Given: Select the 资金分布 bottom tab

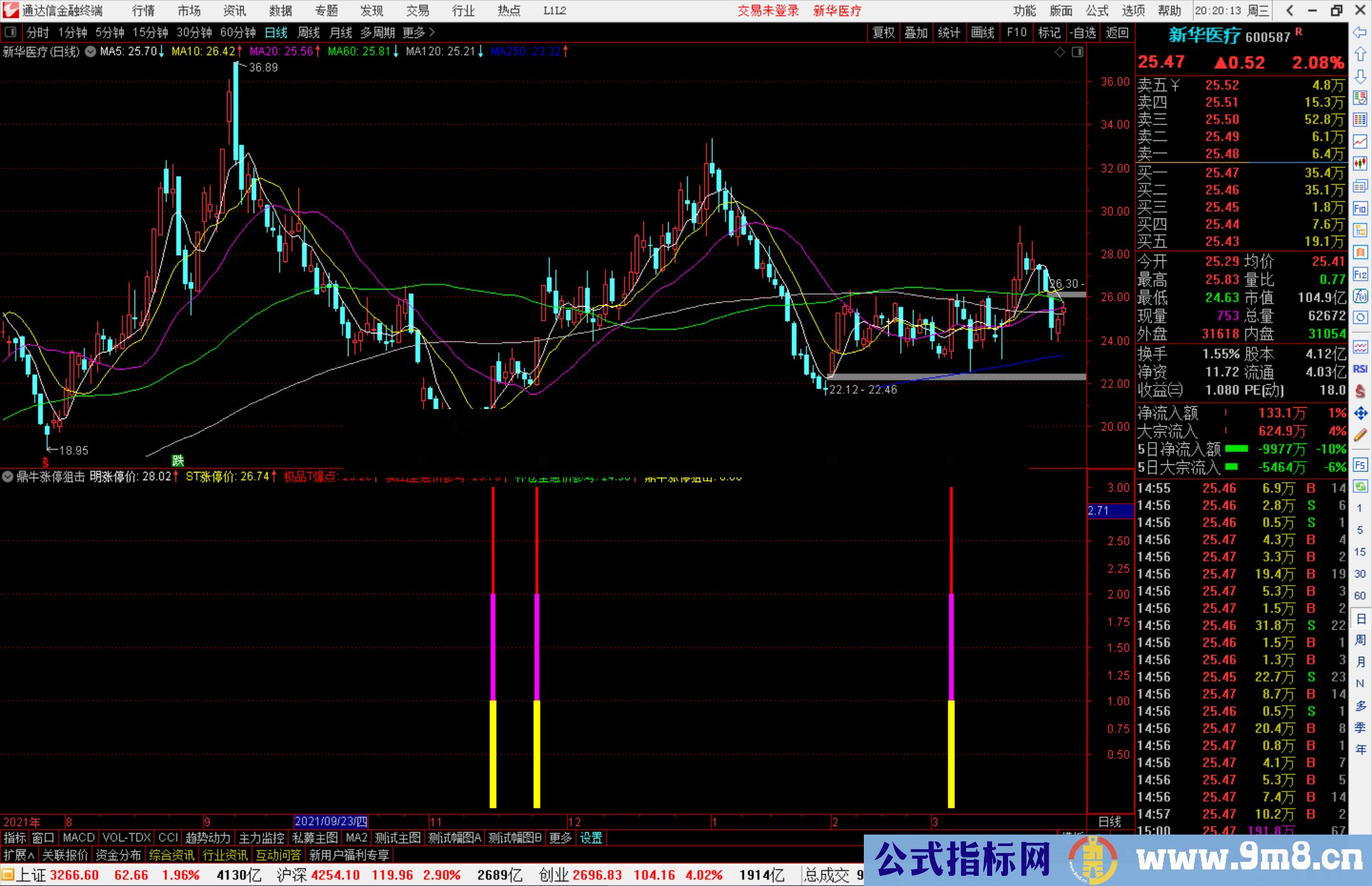Looking at the screenshot, I should [119, 855].
